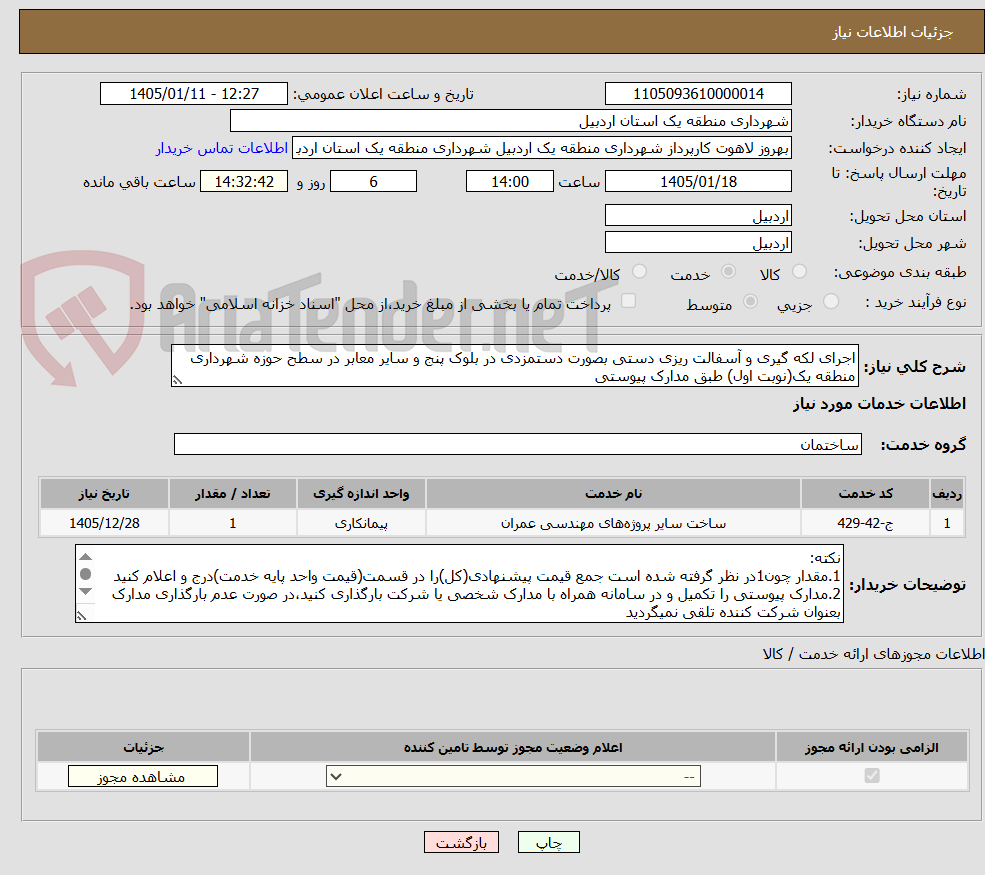985x875 pixels.
Task: Select the متوسط purchase type radio
Action: pyautogui.click(x=750, y=302)
